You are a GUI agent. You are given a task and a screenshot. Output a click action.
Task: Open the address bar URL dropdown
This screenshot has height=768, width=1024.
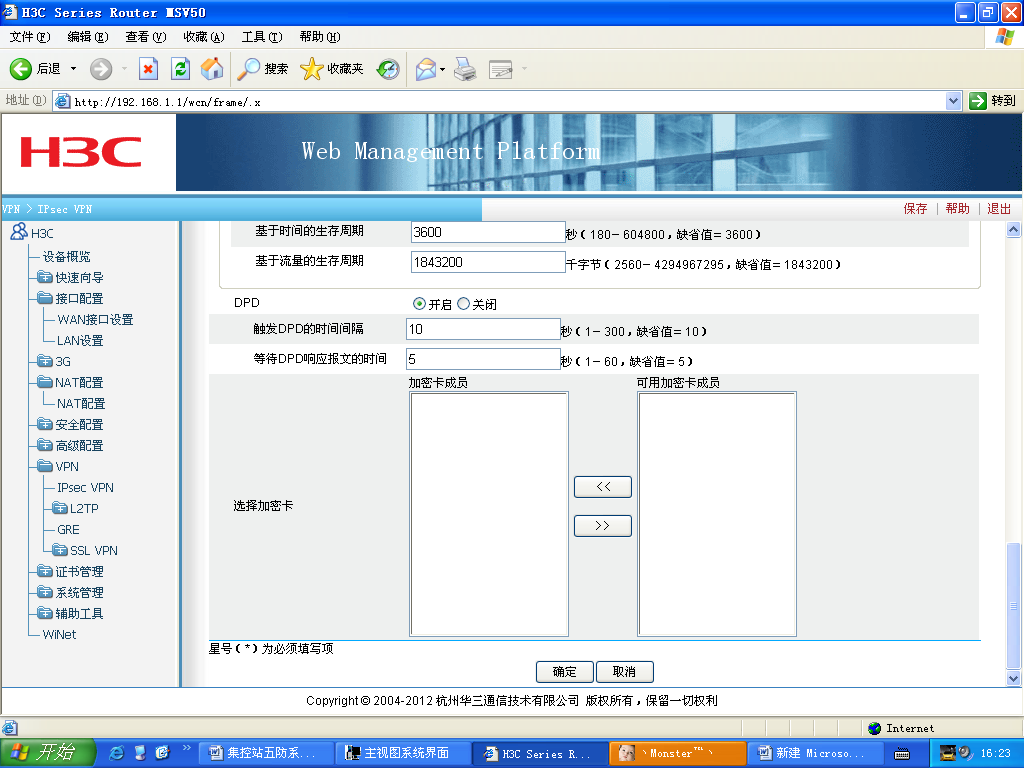pyautogui.click(x=953, y=101)
